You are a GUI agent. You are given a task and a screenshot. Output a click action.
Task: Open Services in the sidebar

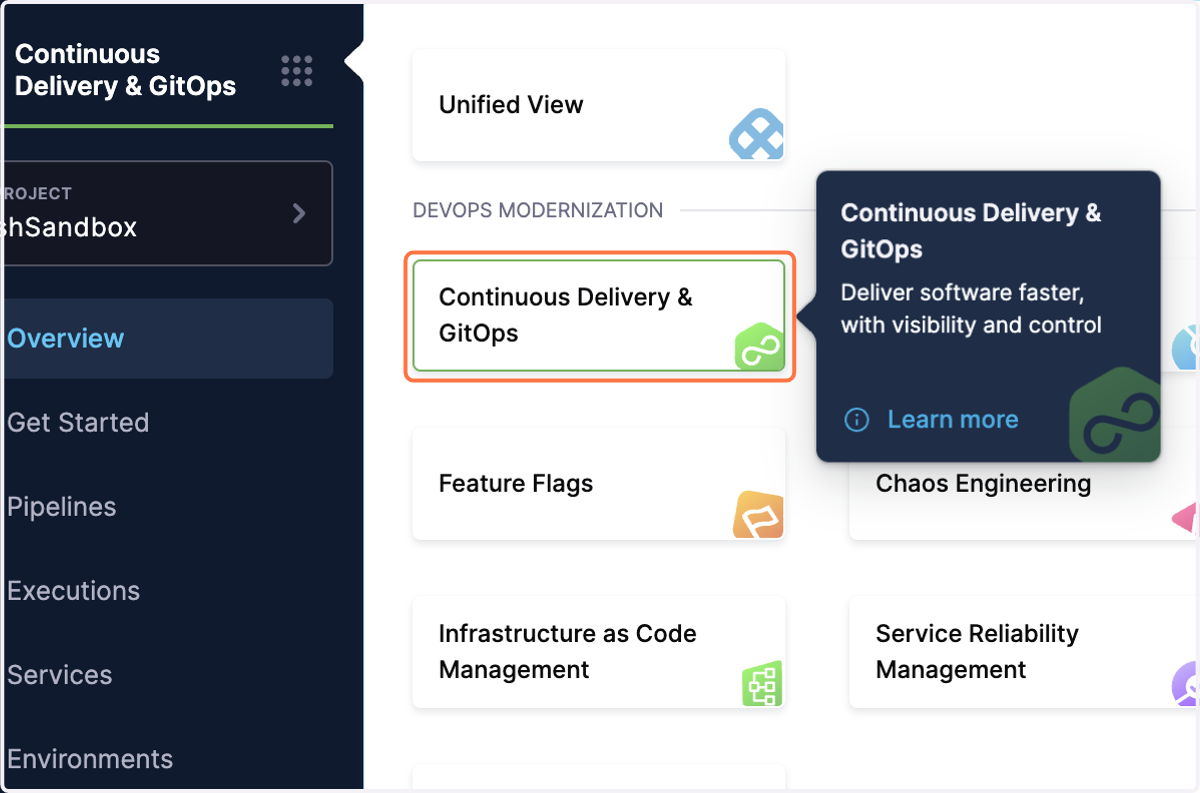tap(60, 674)
